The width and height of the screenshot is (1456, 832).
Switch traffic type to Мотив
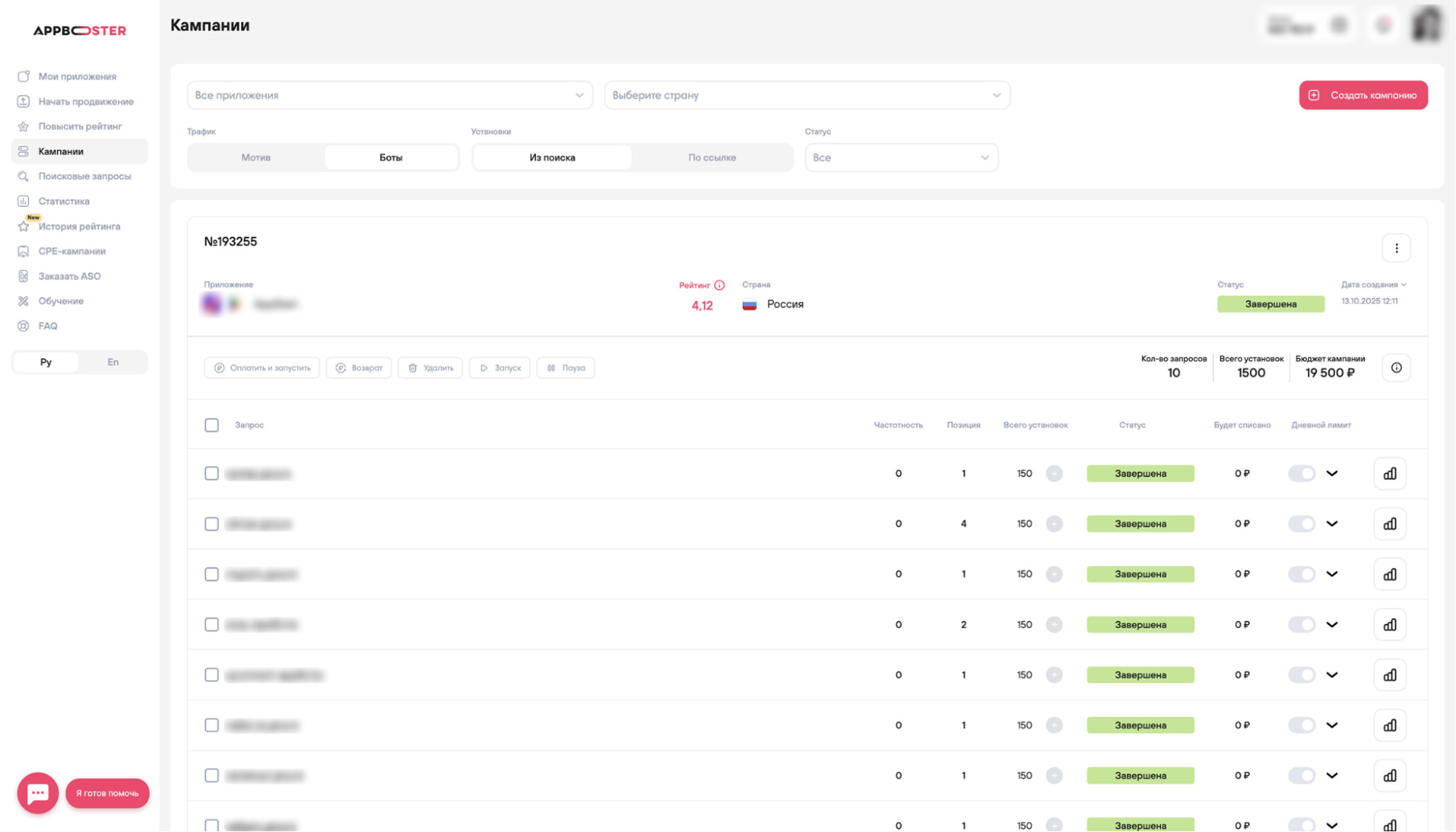click(x=256, y=157)
